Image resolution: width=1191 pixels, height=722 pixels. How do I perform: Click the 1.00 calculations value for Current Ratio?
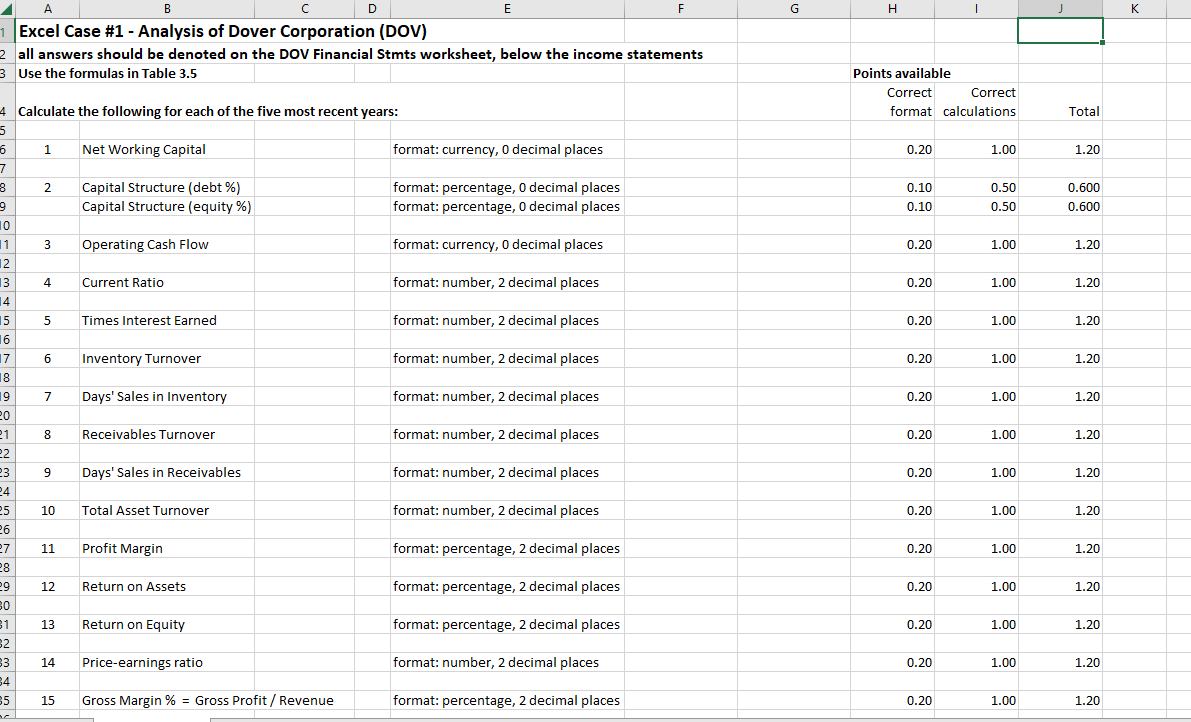tap(976, 282)
